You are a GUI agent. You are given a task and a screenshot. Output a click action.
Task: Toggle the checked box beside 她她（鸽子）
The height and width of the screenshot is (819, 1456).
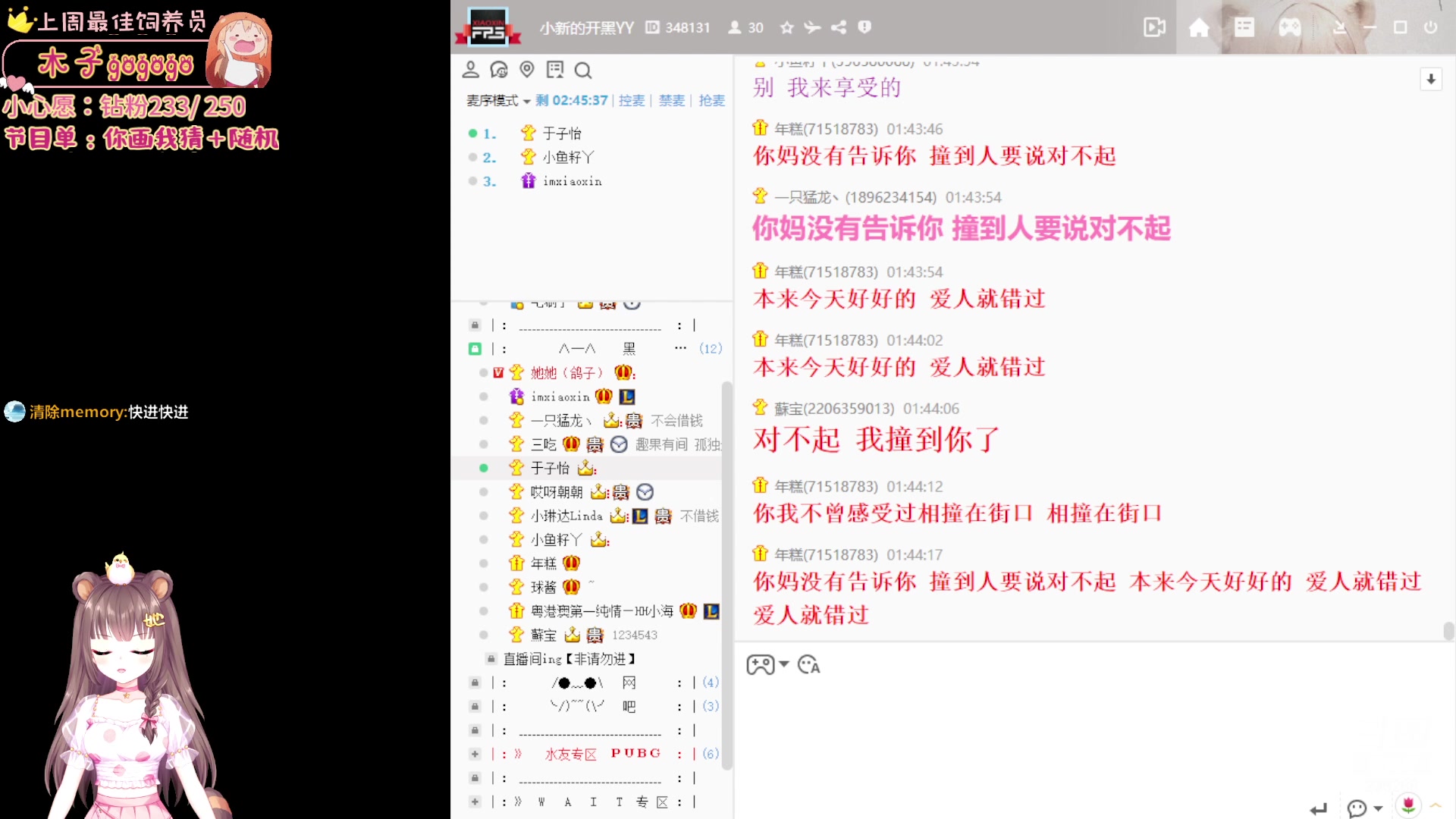pyautogui.click(x=498, y=372)
